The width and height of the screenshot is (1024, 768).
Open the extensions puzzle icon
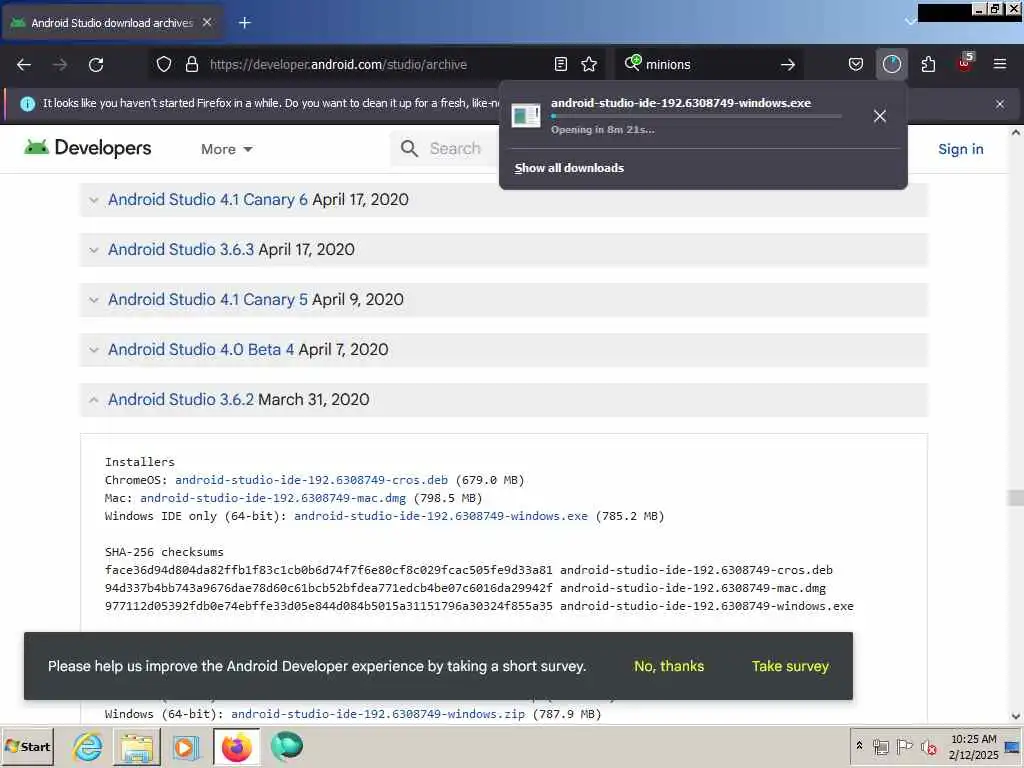pyautogui.click(x=928, y=64)
